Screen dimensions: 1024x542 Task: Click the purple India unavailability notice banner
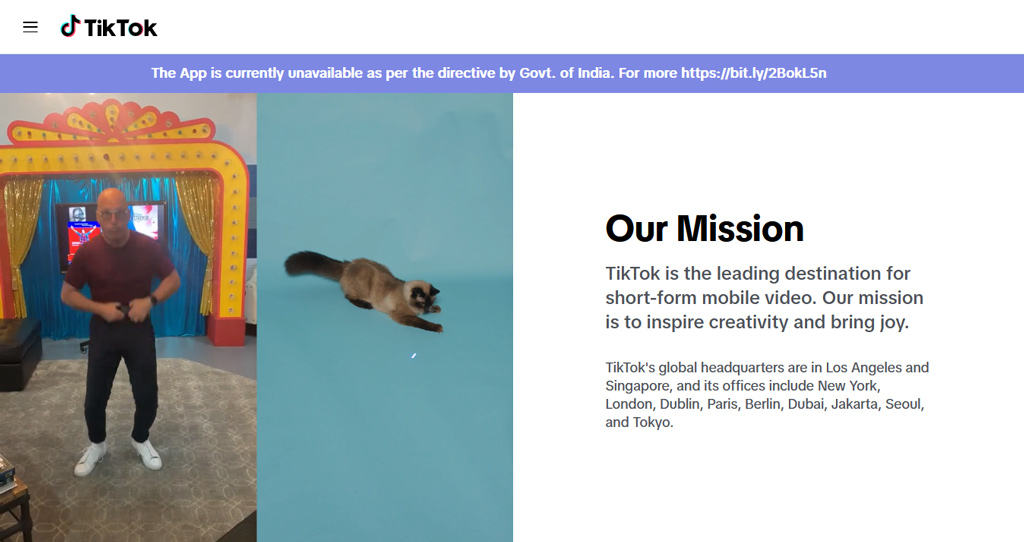pos(512,73)
